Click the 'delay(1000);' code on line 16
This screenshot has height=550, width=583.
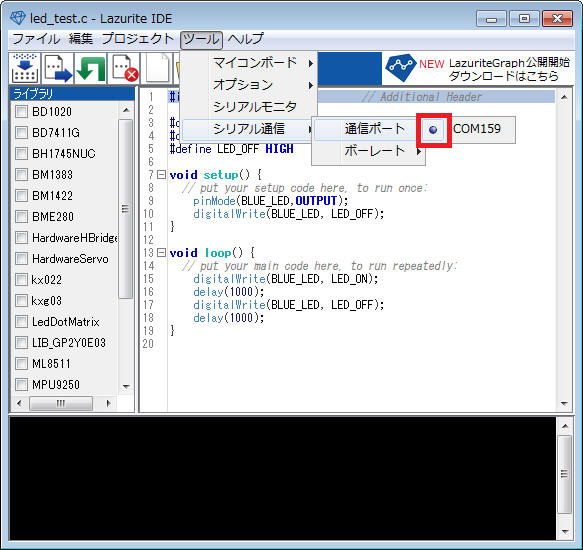pos(228,292)
